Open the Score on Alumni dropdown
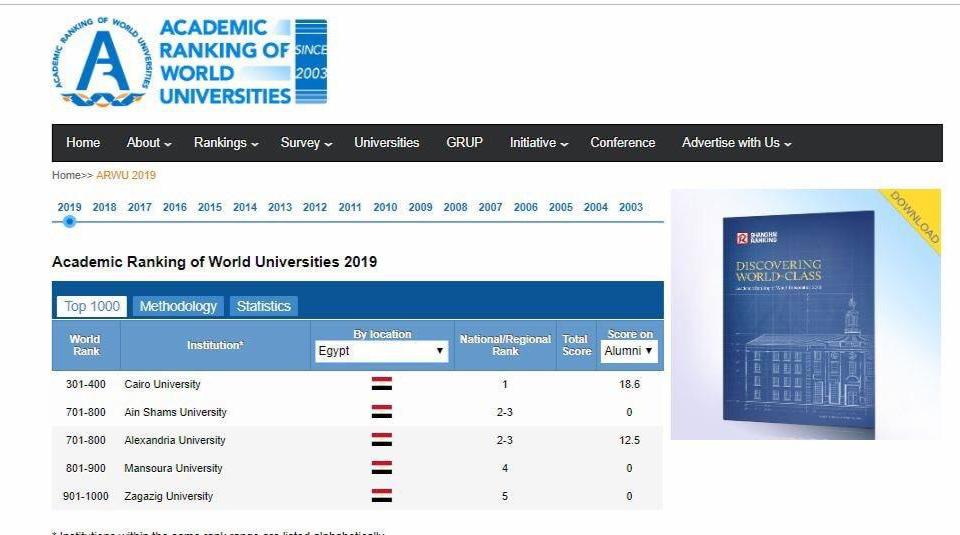This screenshot has height=535, width=960. (629, 351)
